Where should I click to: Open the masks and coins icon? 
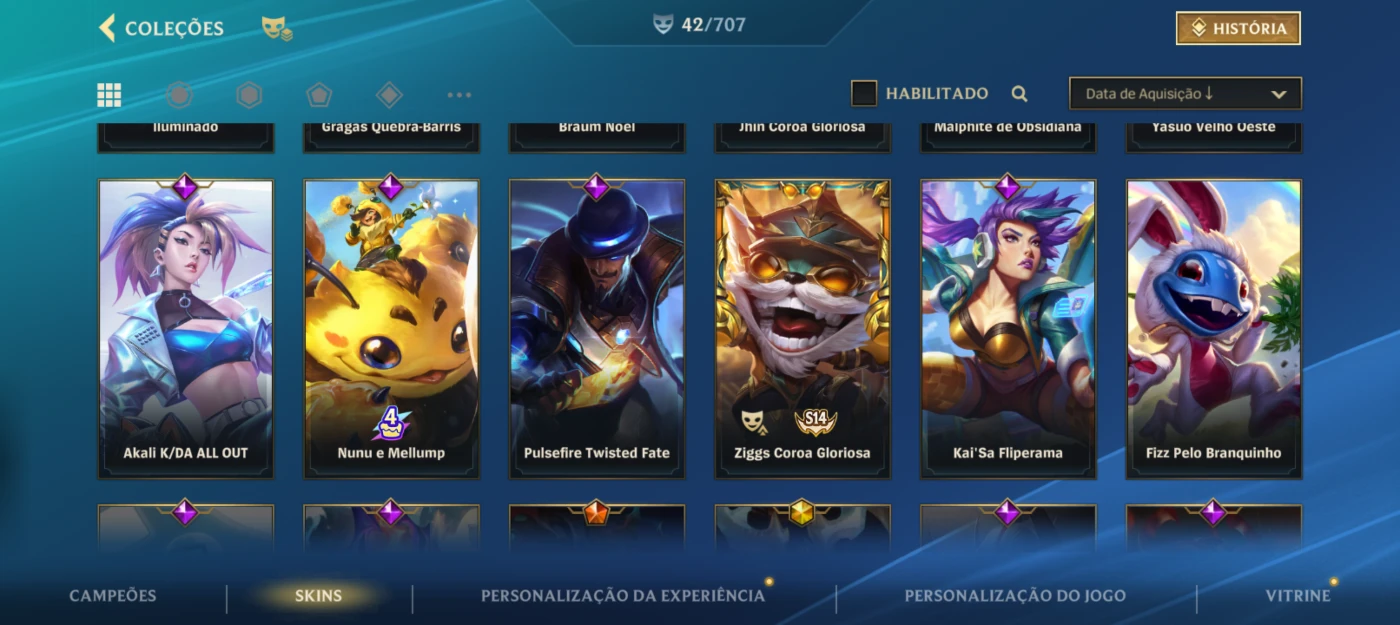click(x=277, y=29)
